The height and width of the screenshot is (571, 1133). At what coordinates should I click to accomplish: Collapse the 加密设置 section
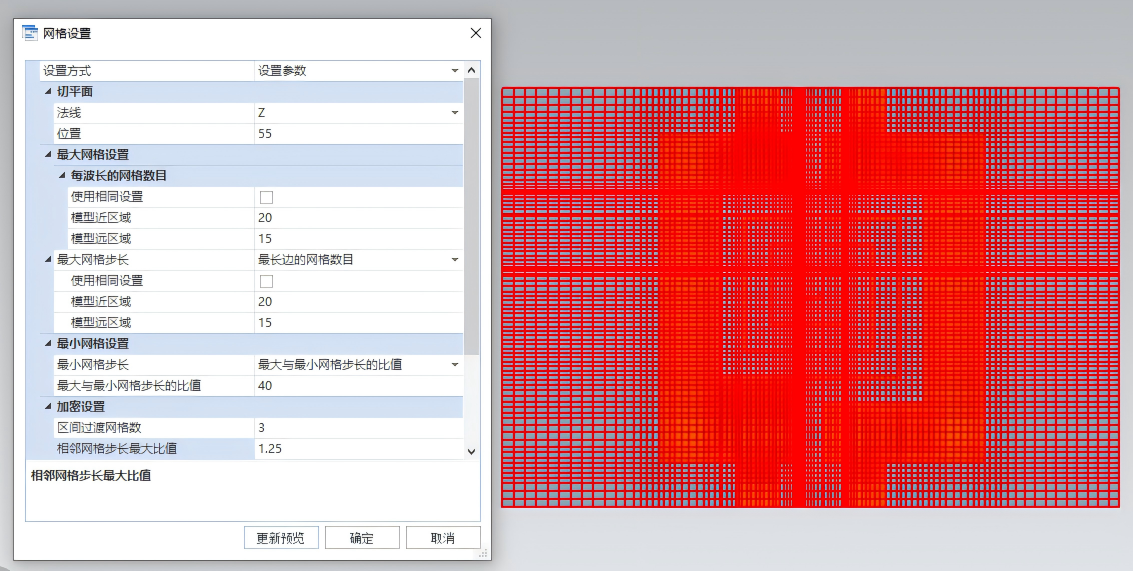(48, 407)
